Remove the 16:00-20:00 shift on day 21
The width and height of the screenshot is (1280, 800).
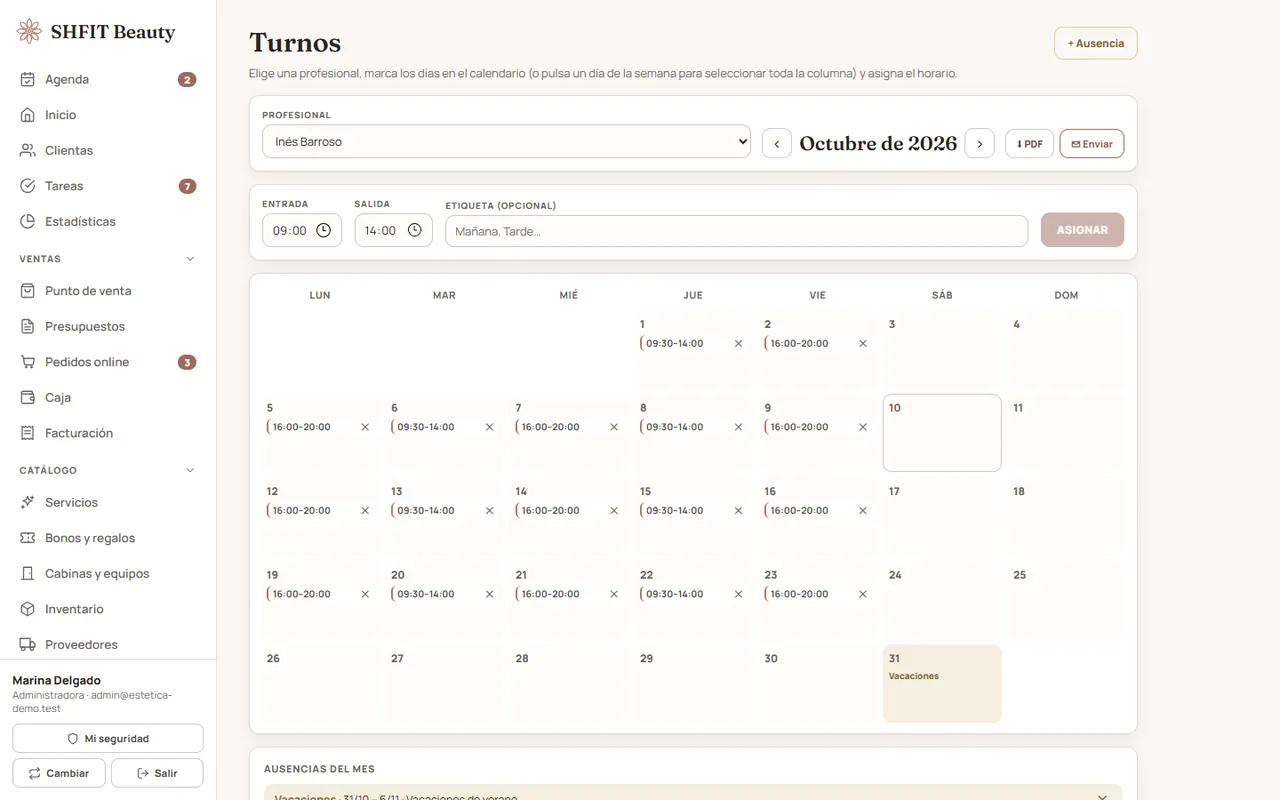614,594
